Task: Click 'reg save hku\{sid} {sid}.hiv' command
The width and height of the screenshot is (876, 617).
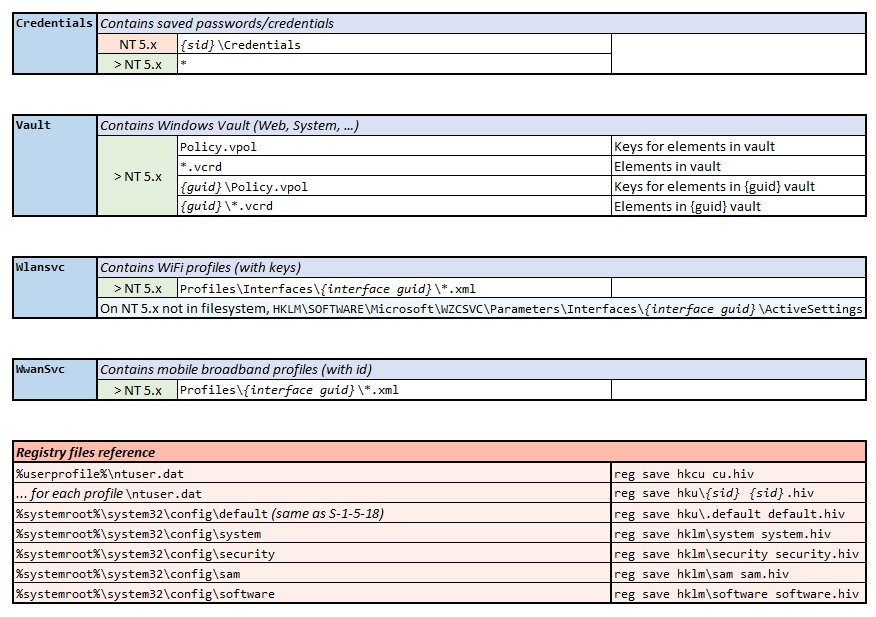Action: [x=713, y=493]
